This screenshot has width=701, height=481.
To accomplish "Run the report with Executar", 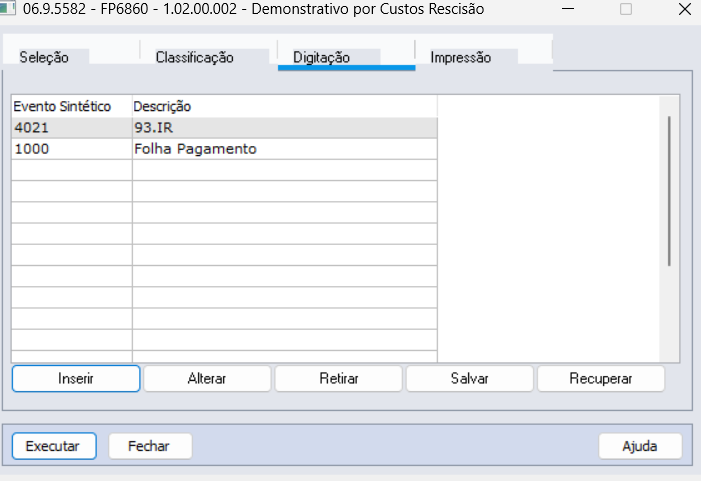I will [x=54, y=446].
